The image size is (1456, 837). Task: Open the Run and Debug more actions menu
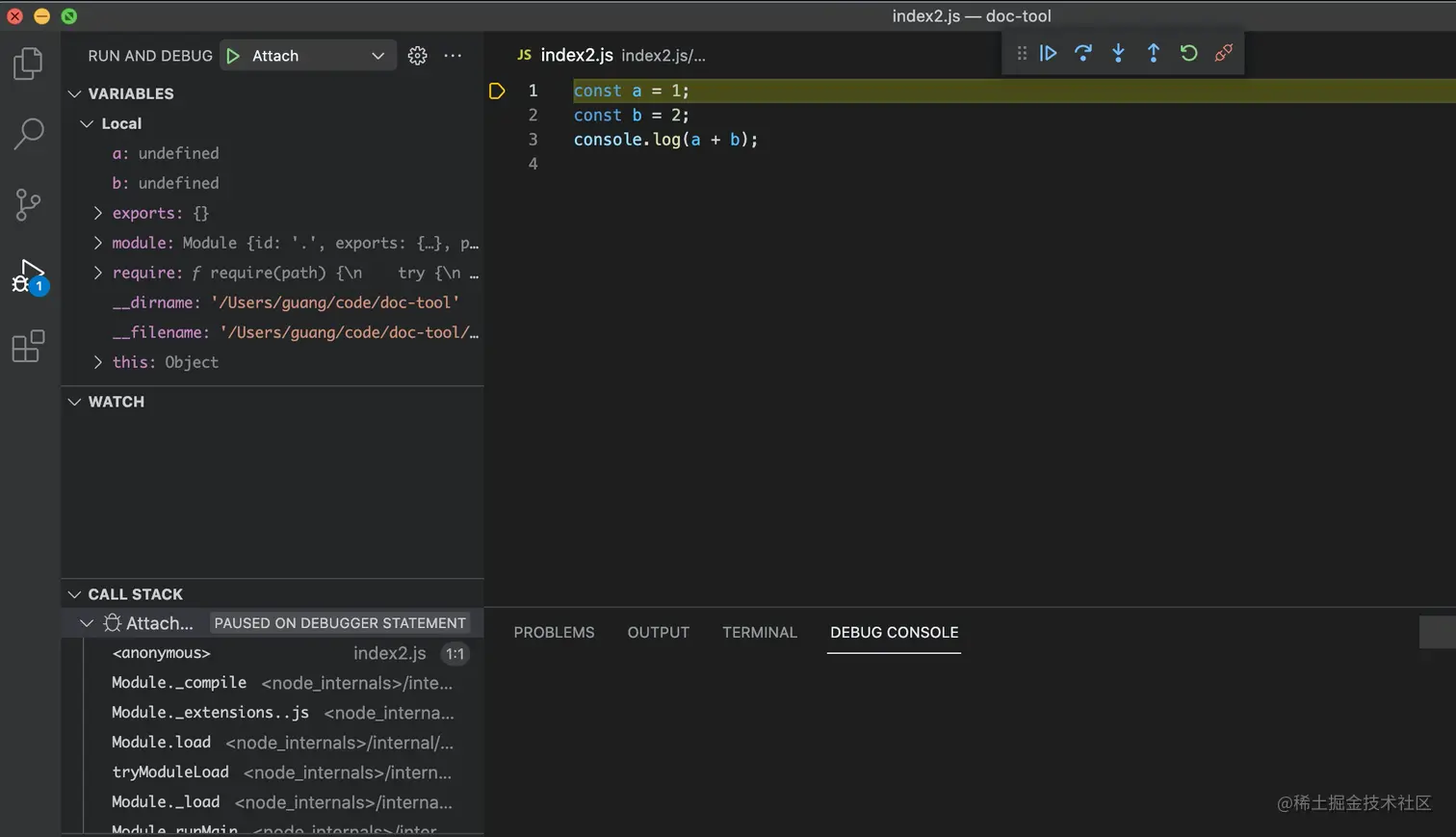(x=453, y=56)
